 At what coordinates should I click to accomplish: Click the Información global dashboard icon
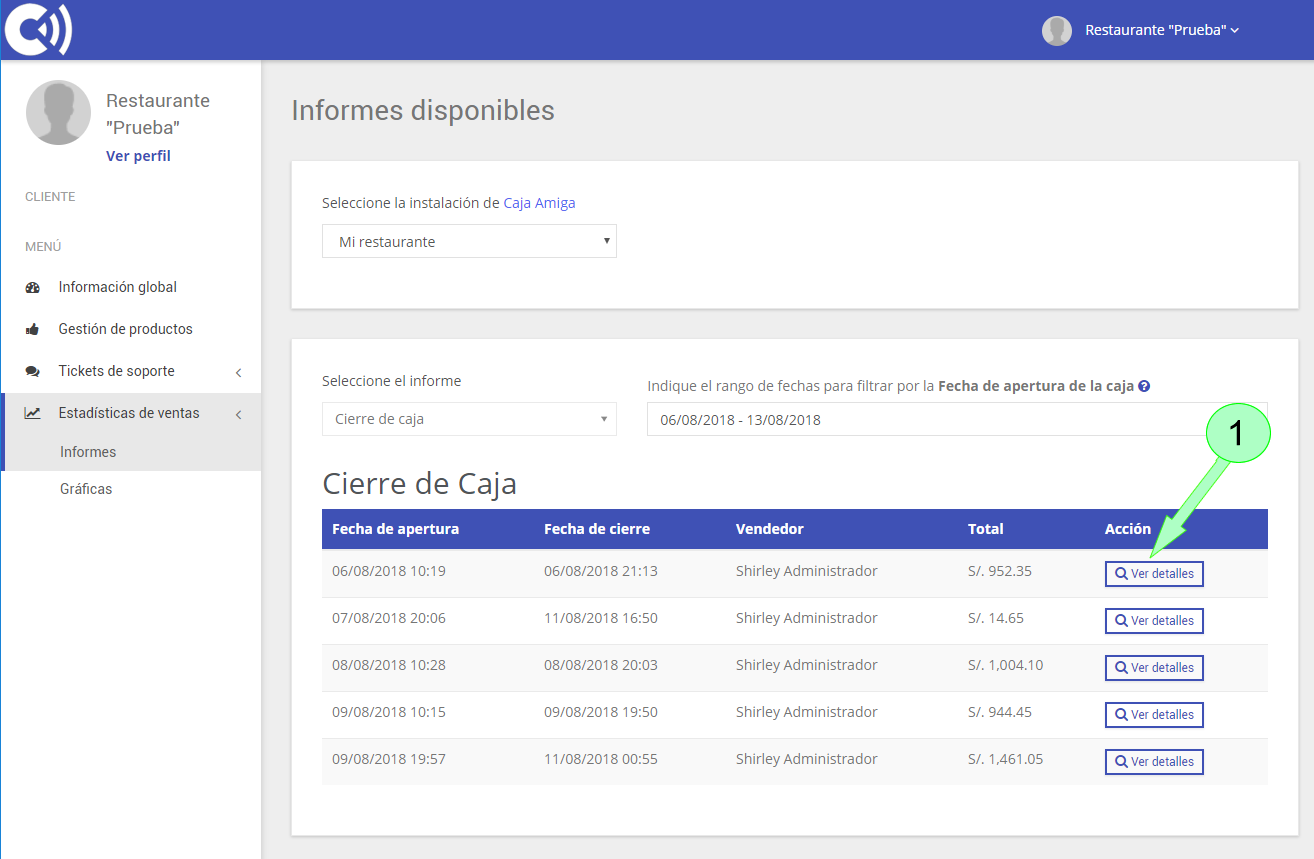33,287
